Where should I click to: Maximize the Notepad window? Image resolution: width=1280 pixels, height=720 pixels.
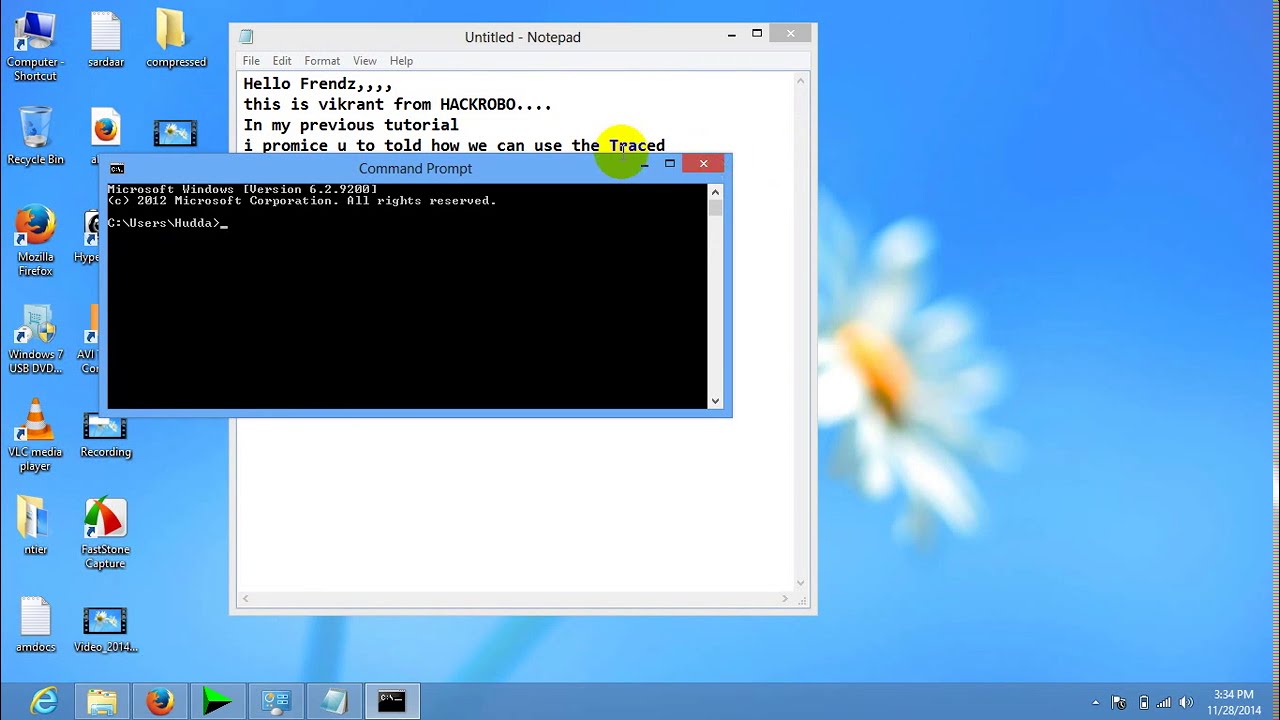(x=757, y=34)
